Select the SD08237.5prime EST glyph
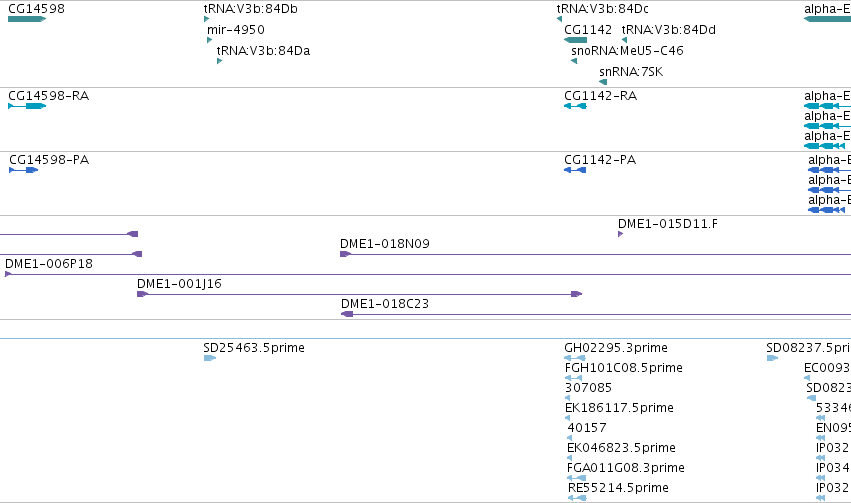 coord(772,358)
